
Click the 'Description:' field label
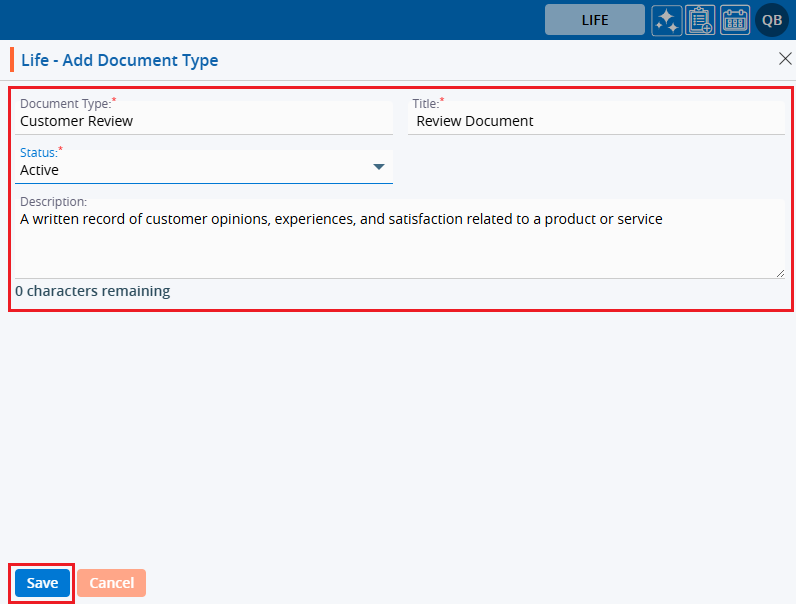tap(53, 202)
